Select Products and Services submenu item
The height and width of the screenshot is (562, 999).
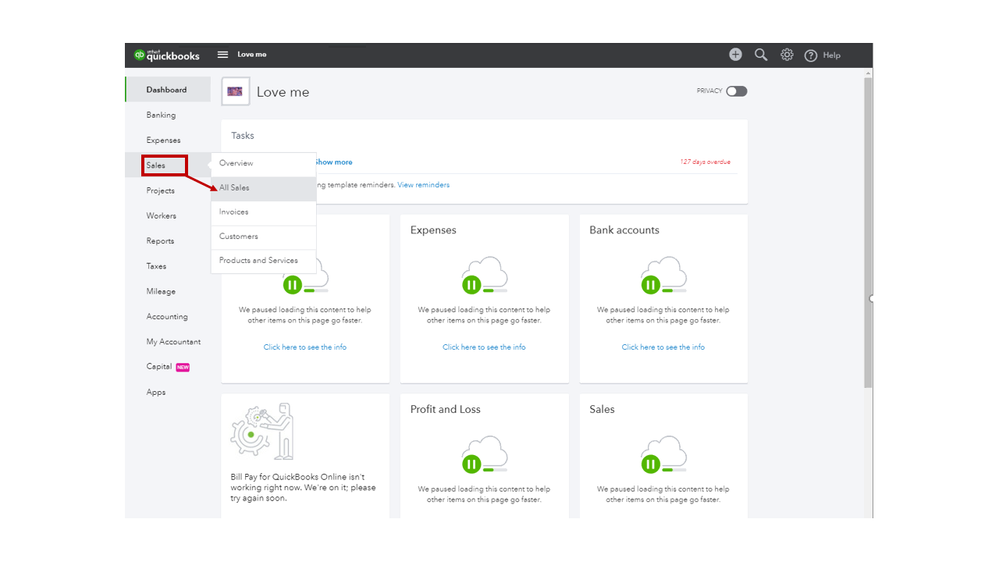[258, 260]
